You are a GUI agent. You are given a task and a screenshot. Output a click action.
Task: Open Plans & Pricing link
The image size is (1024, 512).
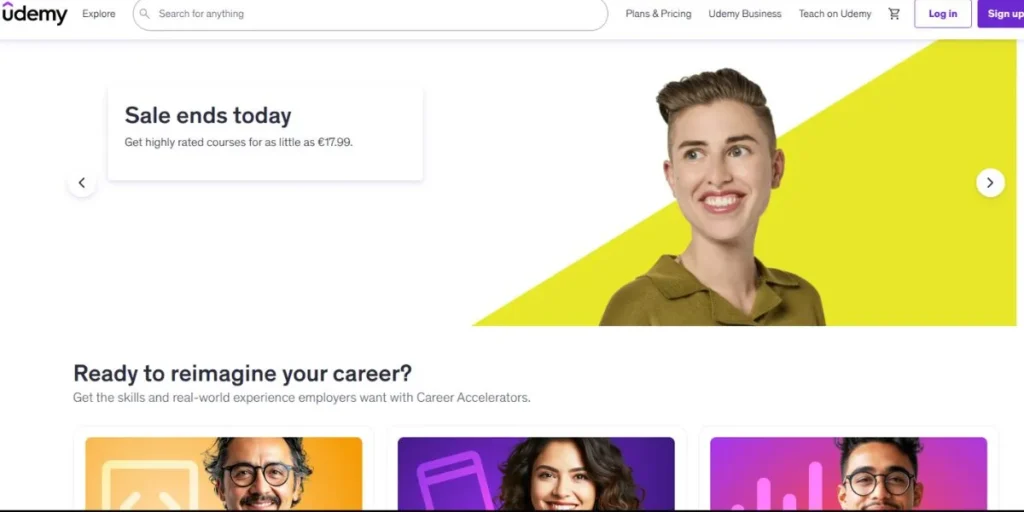[x=658, y=14]
